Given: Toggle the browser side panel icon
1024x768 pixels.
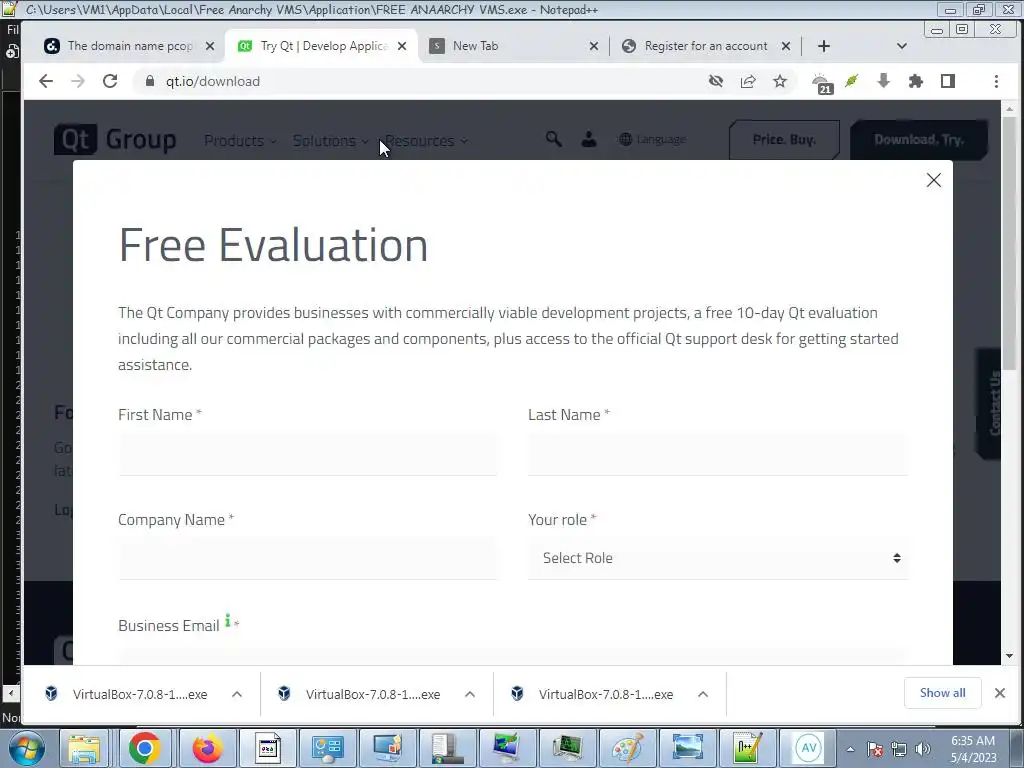Looking at the screenshot, I should (948, 81).
